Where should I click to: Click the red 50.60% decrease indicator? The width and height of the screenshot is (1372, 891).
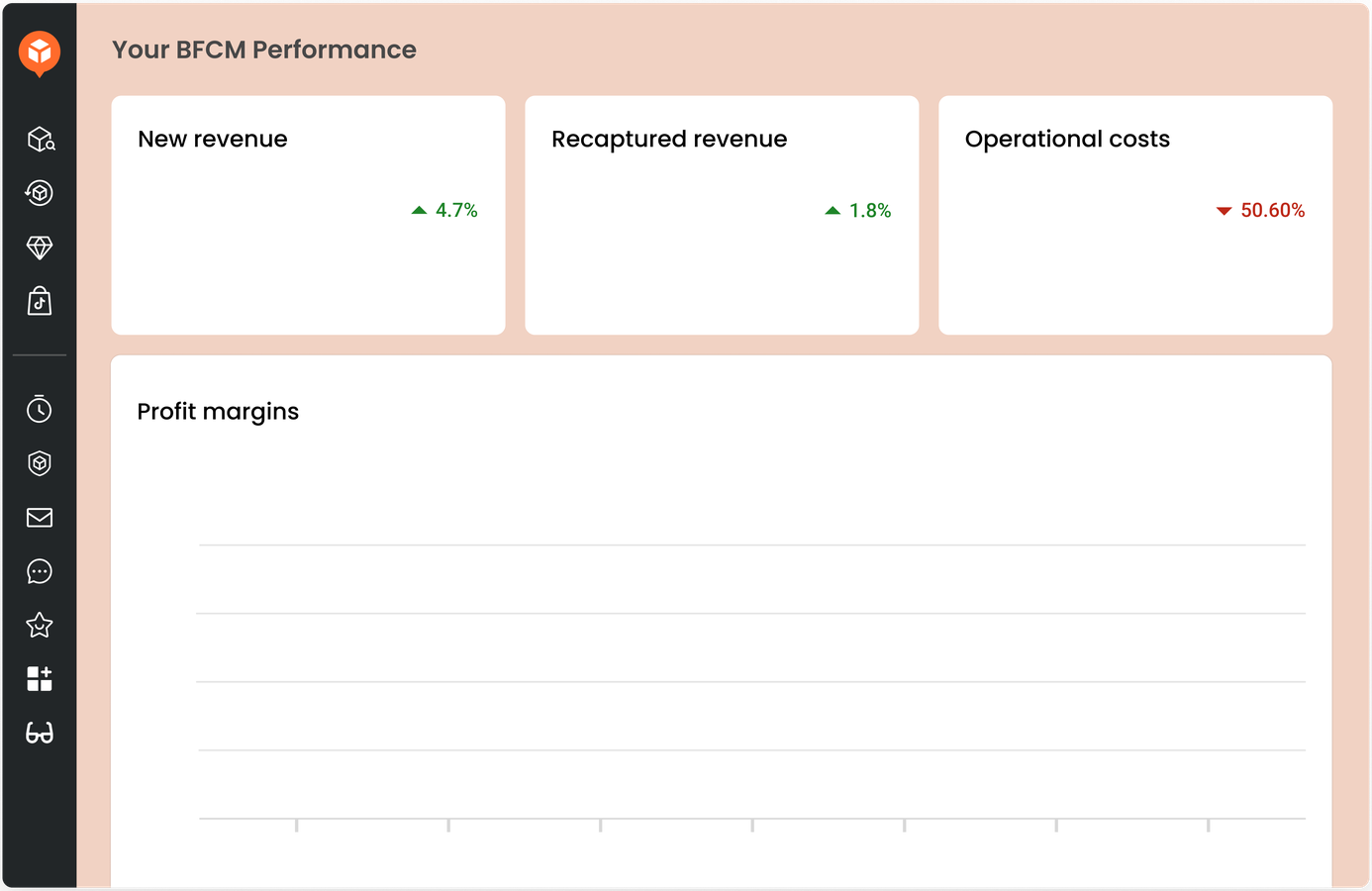tap(1261, 210)
